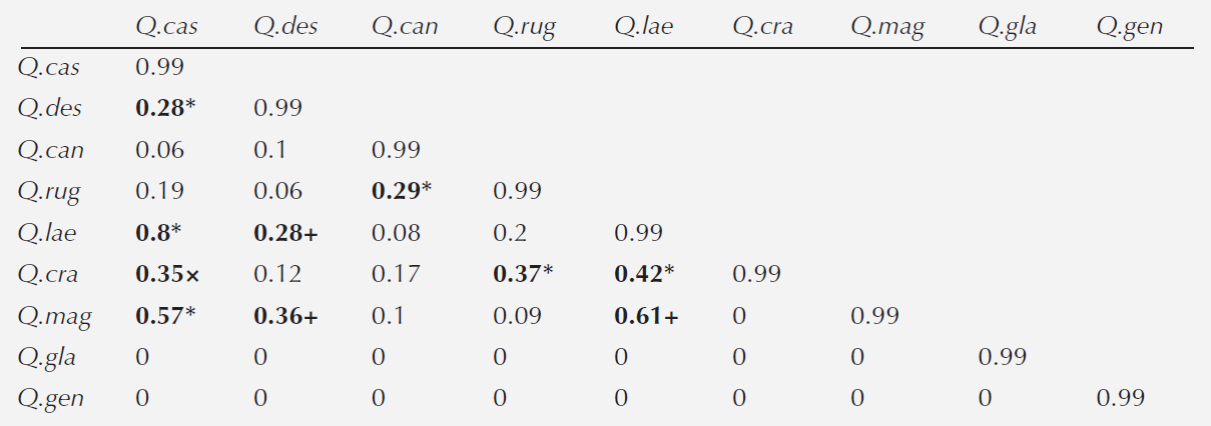
Task: Click the Q.gen column header
Action: (1129, 27)
